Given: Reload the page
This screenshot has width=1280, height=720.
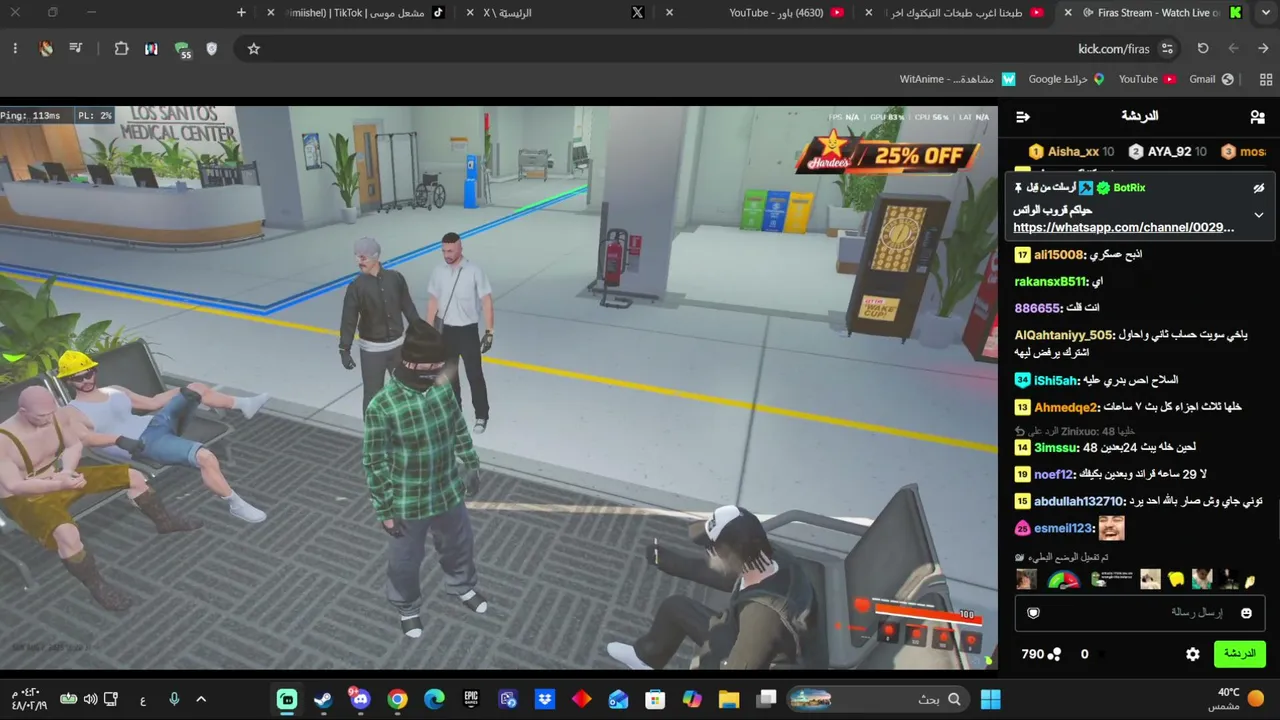Looking at the screenshot, I should 1203,48.
